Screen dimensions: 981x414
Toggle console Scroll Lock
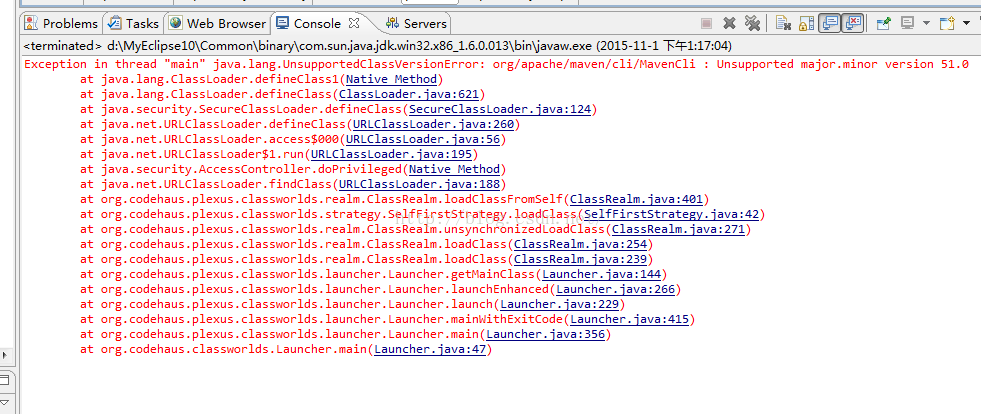[808, 24]
